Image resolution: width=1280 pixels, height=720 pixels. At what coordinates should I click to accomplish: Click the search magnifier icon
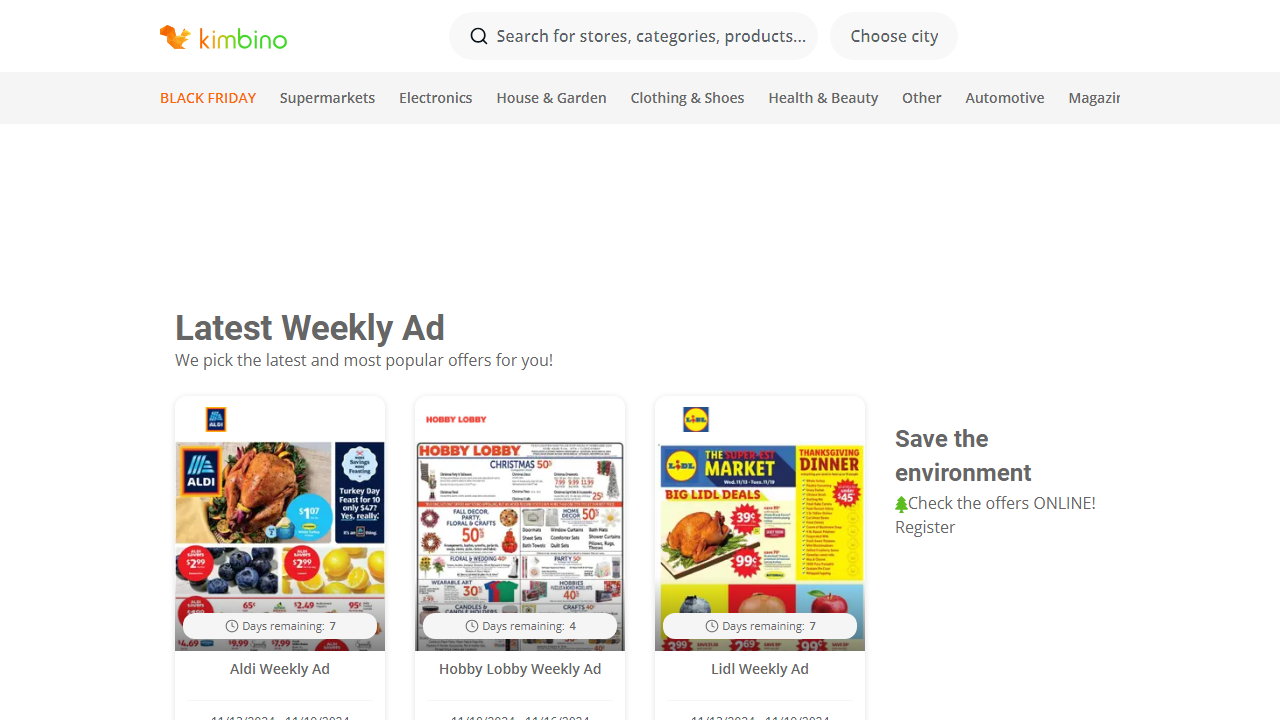pyautogui.click(x=479, y=36)
